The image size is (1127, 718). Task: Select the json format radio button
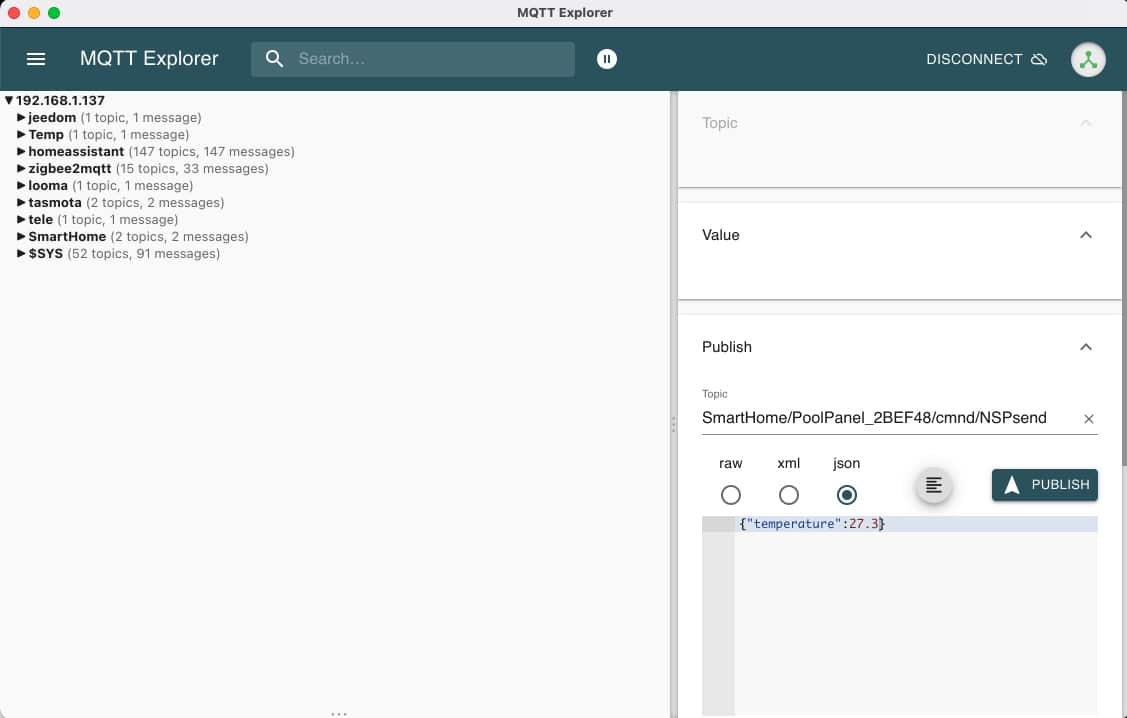(847, 495)
